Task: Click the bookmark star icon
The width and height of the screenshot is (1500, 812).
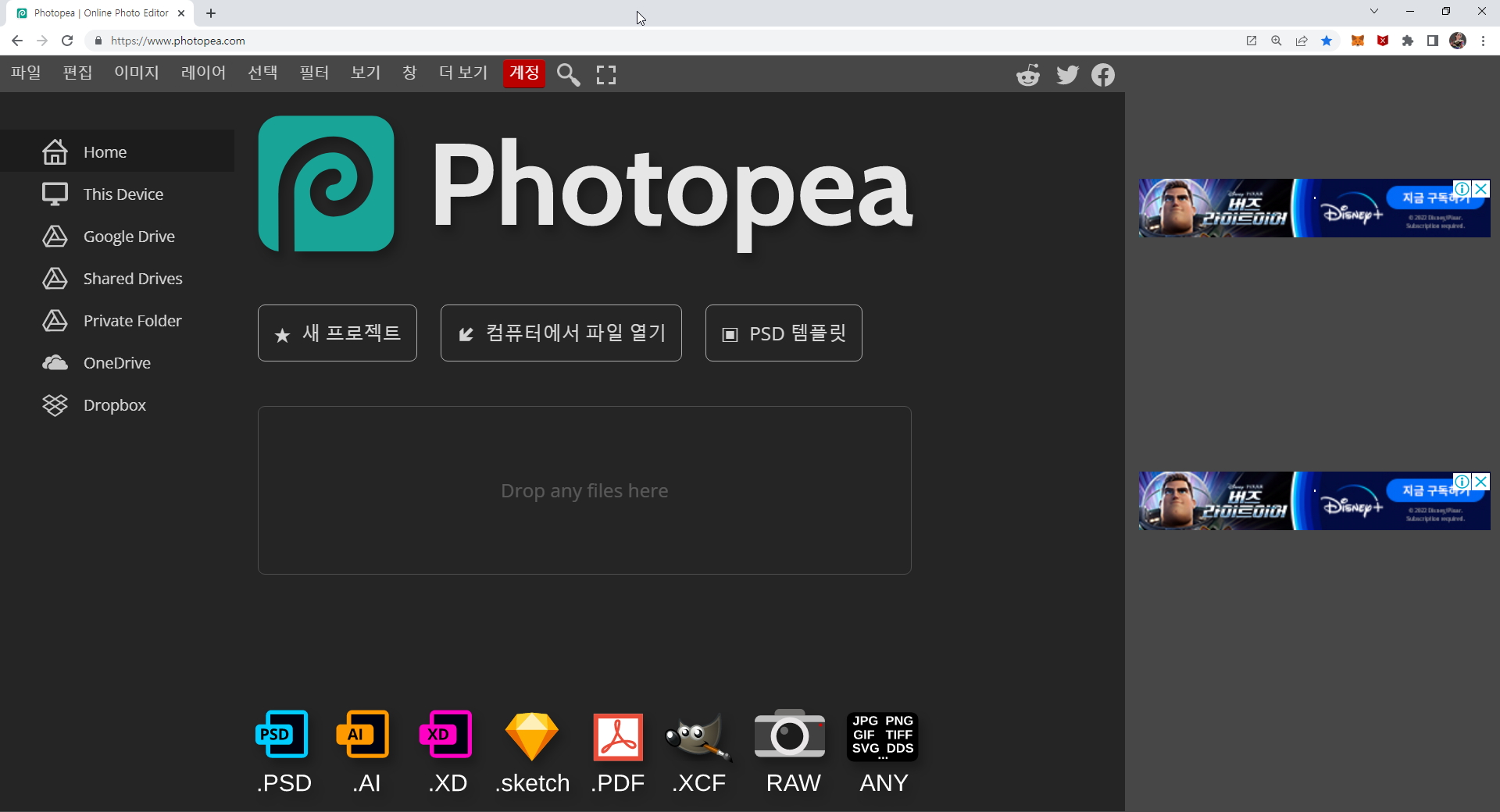Action: point(1327,41)
